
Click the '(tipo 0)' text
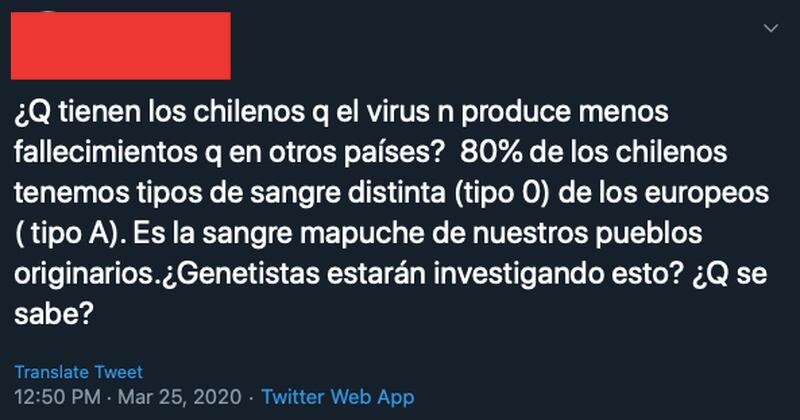point(501,193)
